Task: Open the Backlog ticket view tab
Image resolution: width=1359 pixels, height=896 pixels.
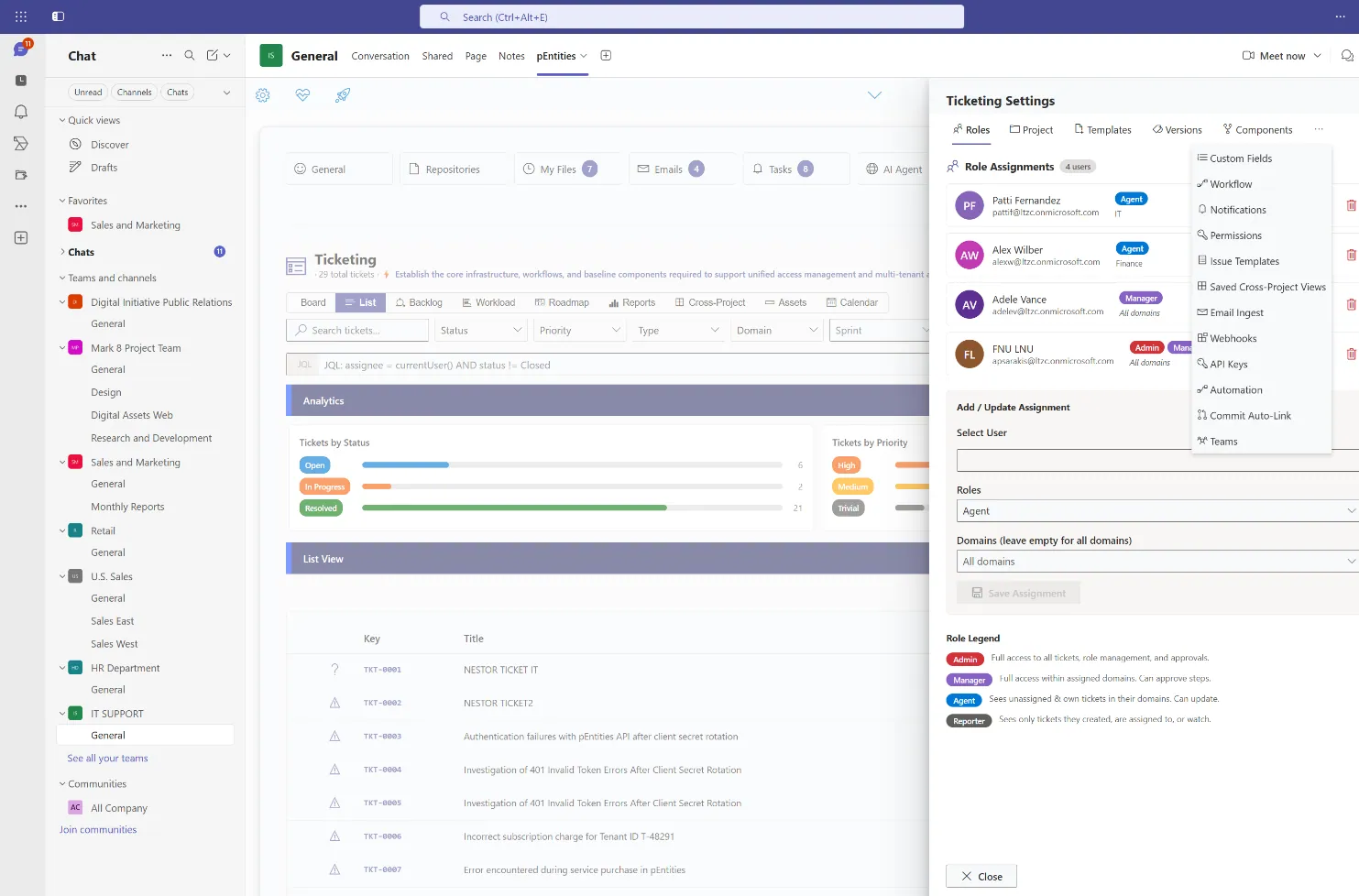Action: click(x=419, y=302)
